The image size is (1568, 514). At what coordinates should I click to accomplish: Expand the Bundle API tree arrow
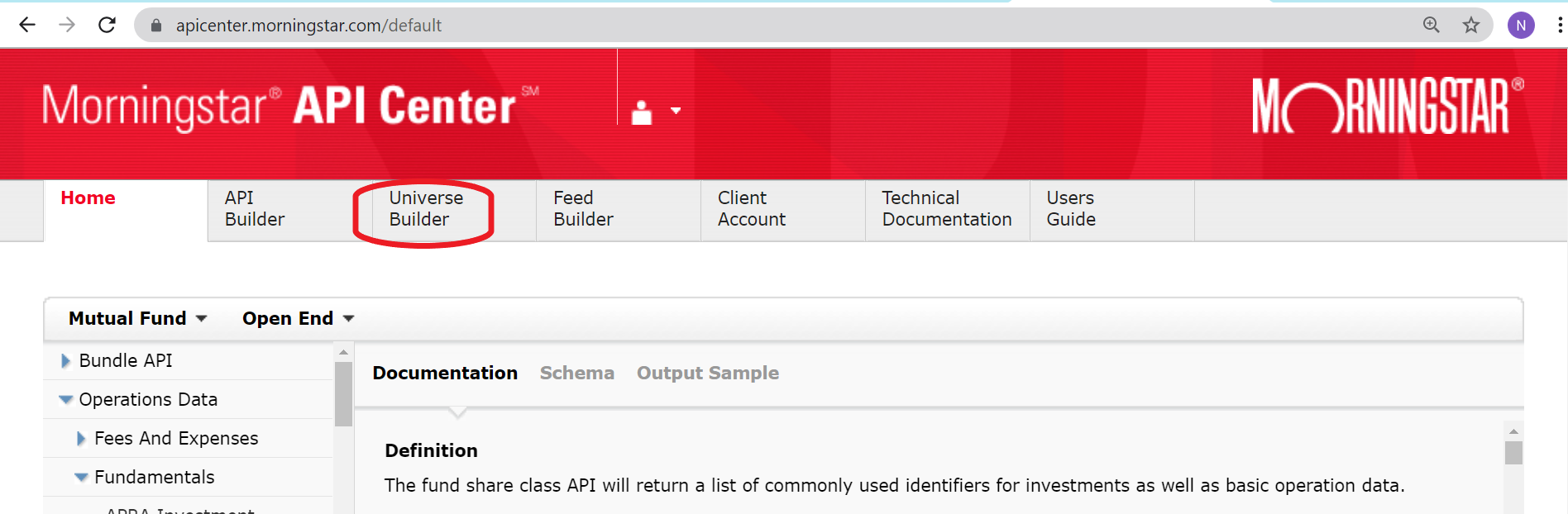[65, 361]
